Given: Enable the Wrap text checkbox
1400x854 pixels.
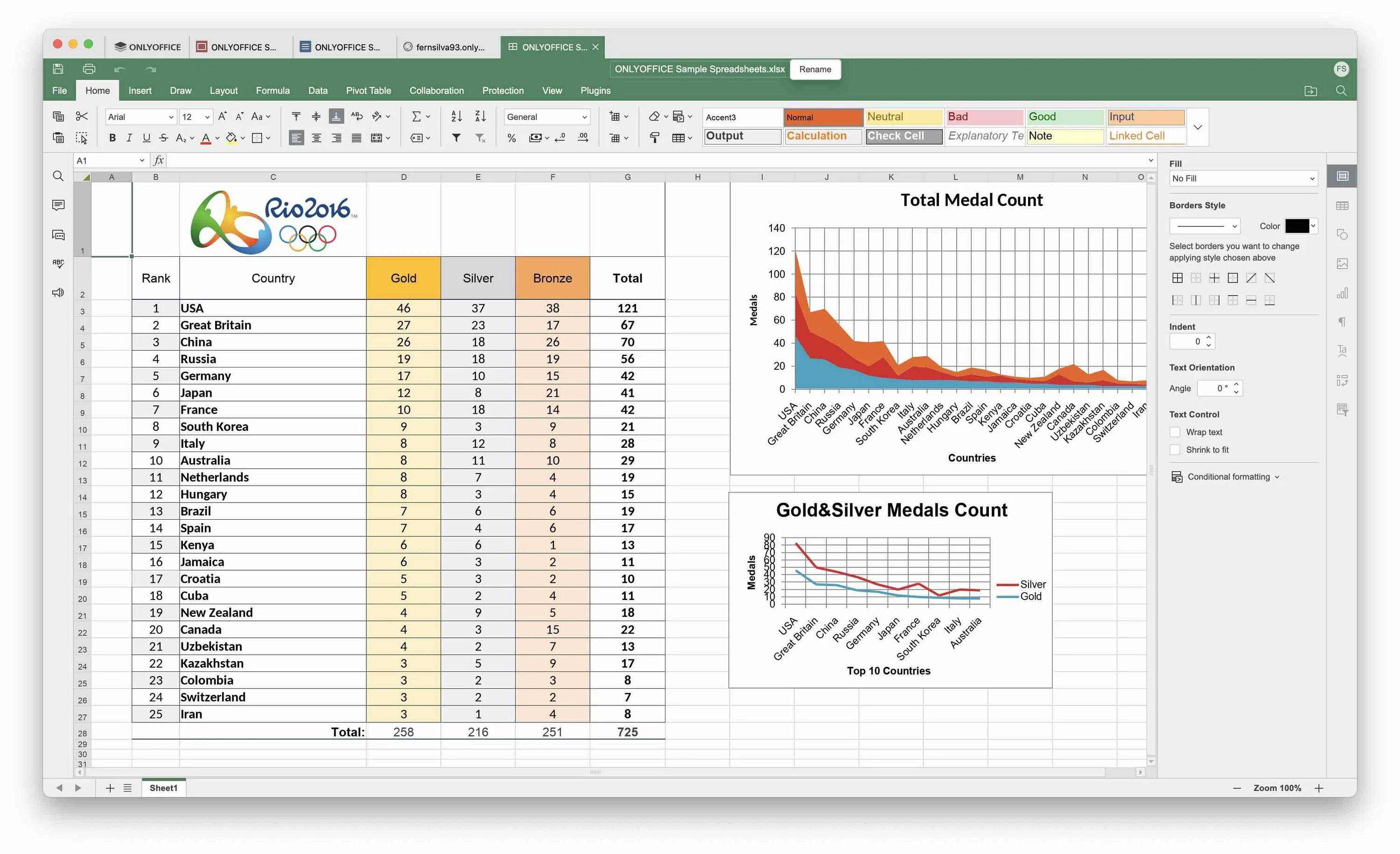Looking at the screenshot, I should [x=1175, y=432].
